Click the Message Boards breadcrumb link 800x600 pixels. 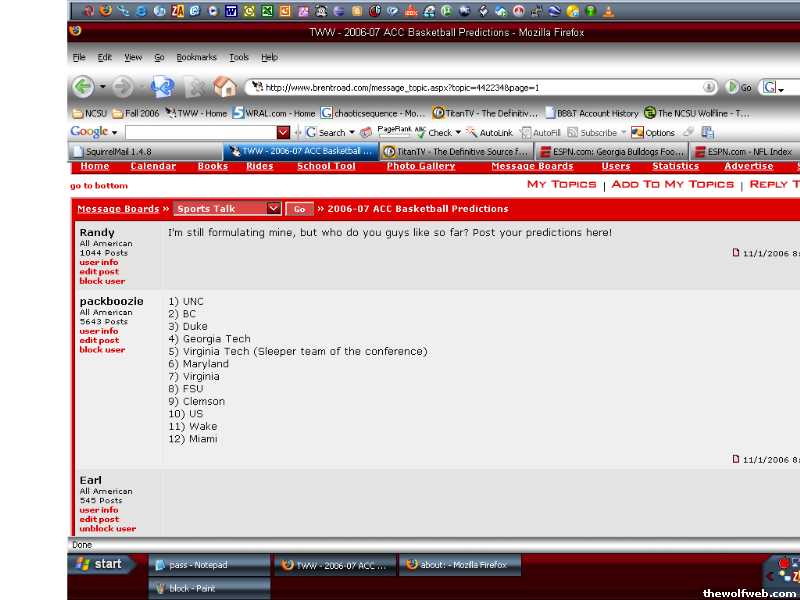118,209
